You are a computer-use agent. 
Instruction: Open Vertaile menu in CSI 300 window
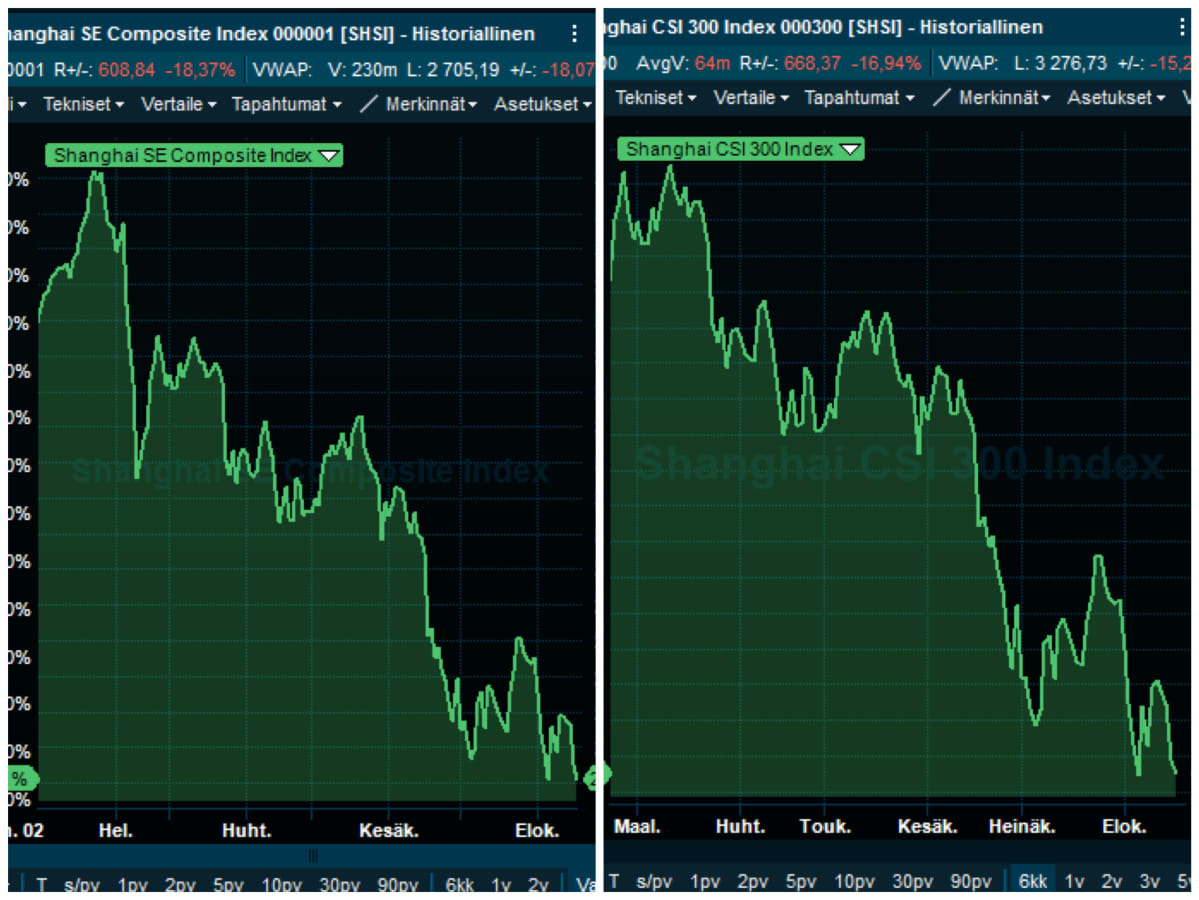point(751,98)
